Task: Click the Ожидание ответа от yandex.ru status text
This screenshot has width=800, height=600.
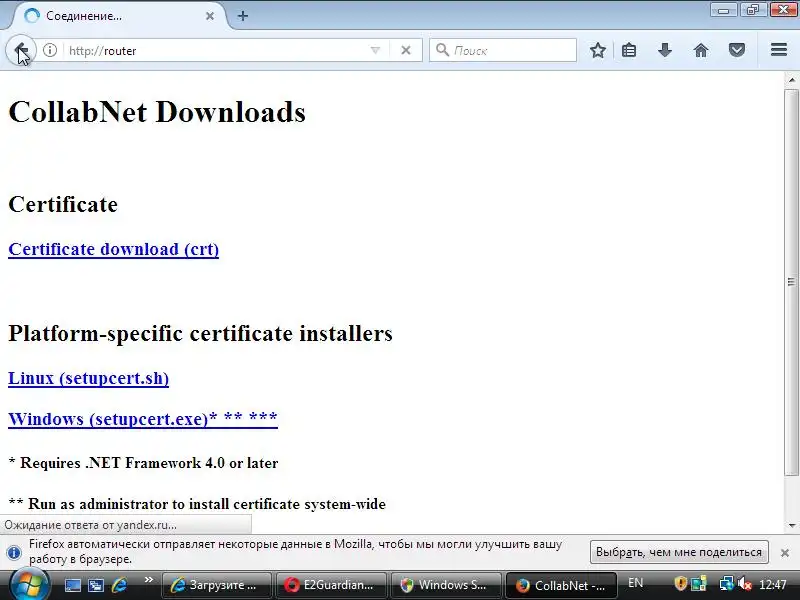Action: (90, 525)
